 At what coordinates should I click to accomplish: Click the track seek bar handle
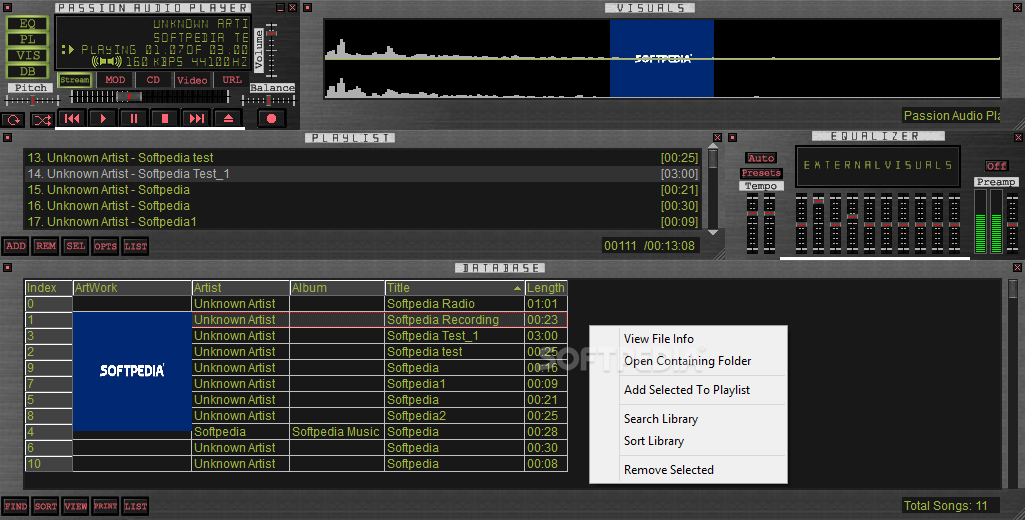click(x=129, y=96)
